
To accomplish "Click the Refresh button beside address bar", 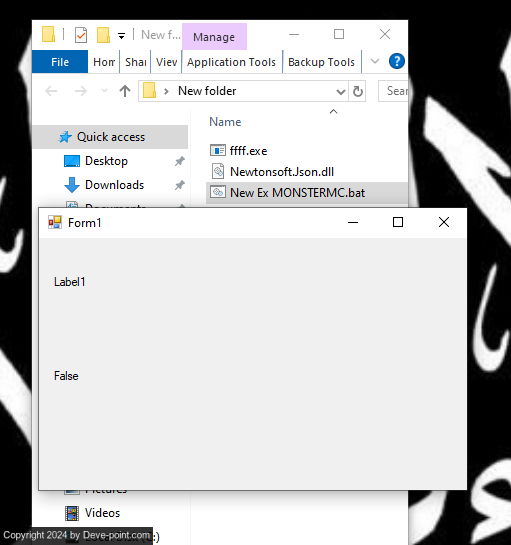I will point(357,91).
